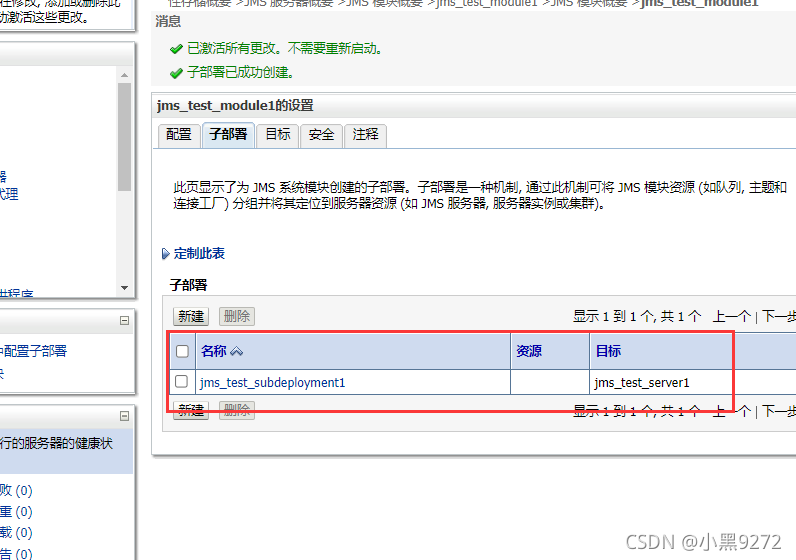Click the left panel scrollbar thumb
The height and width of the screenshot is (560, 796).
coord(124,137)
